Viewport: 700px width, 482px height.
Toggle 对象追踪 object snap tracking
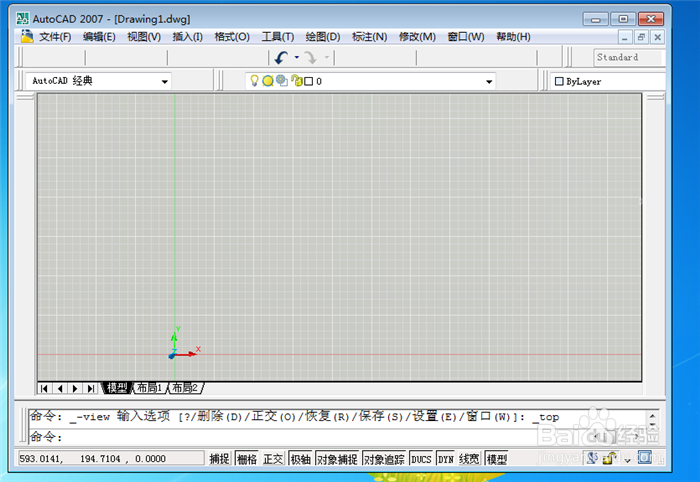384,459
